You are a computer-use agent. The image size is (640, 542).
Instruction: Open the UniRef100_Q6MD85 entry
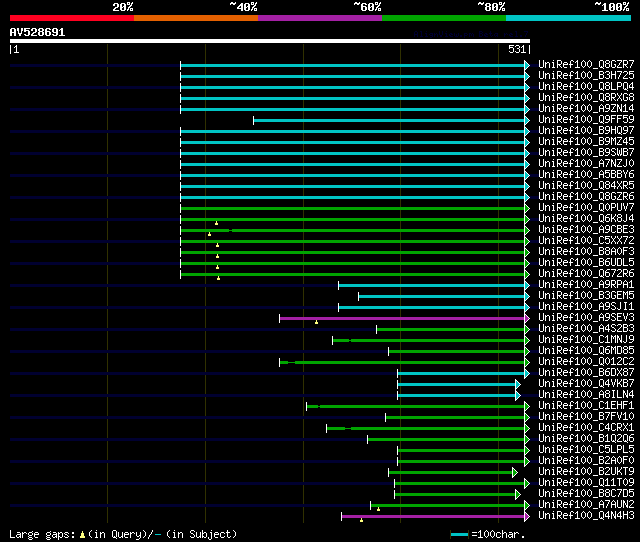point(586,351)
